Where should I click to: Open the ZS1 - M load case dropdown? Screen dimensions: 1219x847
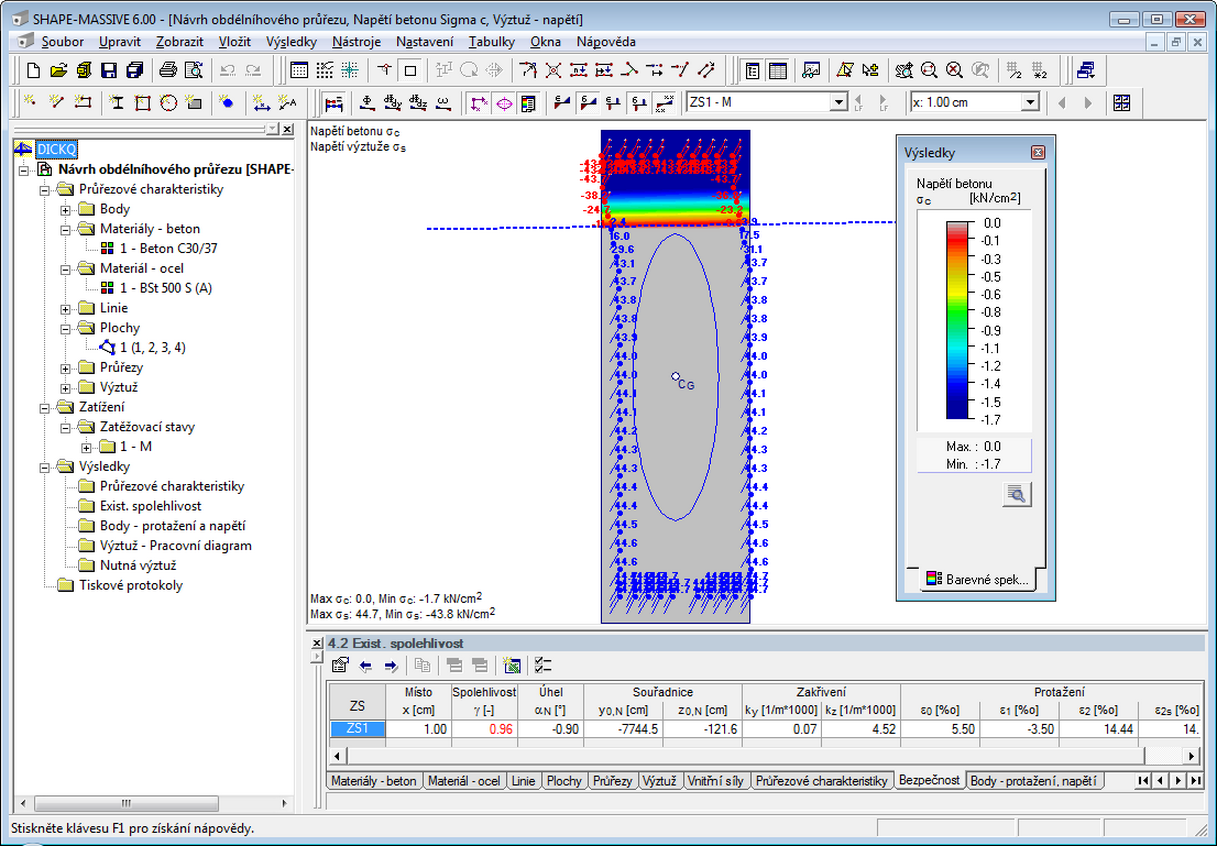point(839,102)
